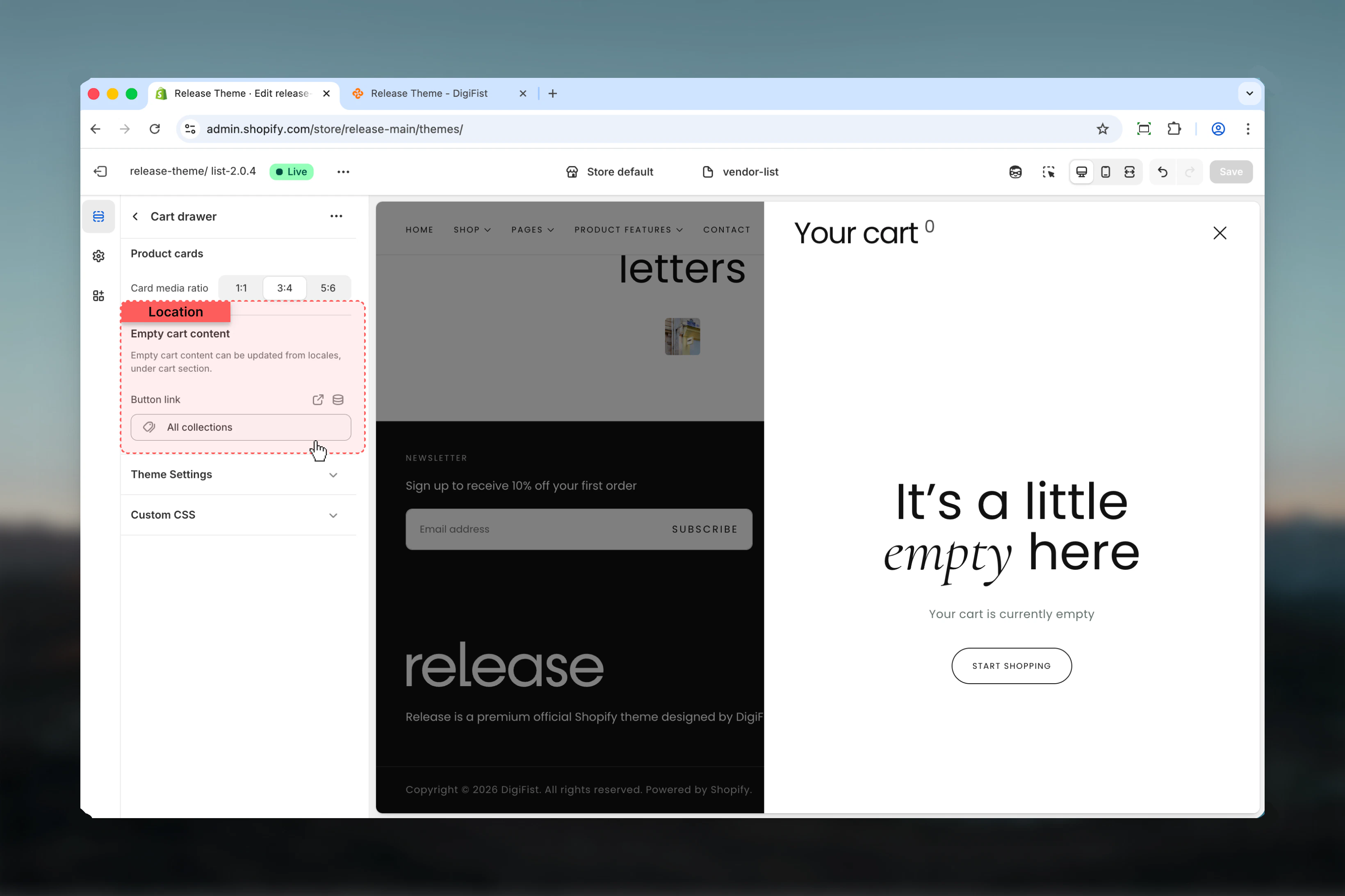Click the screen capture icon in toolbar
The width and height of the screenshot is (1345, 896).
1144,129
